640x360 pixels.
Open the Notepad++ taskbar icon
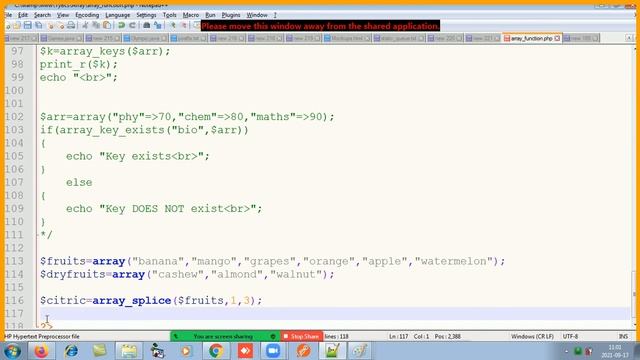pyautogui.click(x=332, y=351)
